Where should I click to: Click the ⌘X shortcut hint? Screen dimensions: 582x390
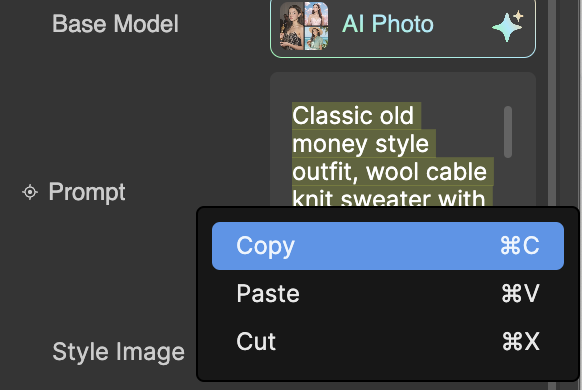(520, 341)
